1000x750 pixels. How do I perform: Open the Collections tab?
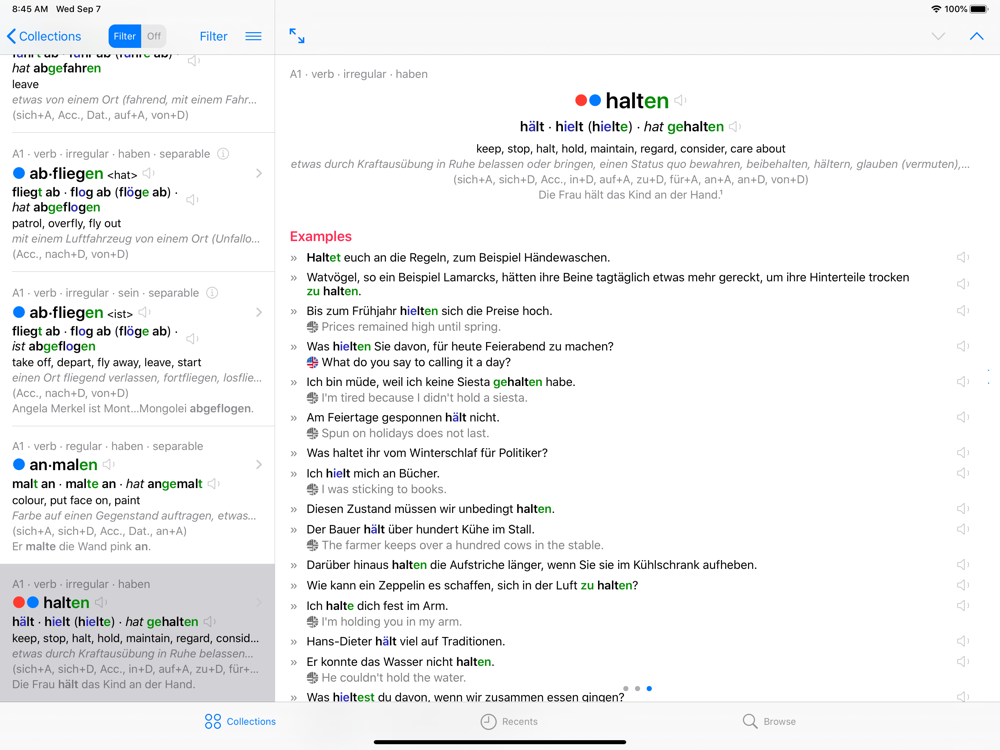click(240, 721)
